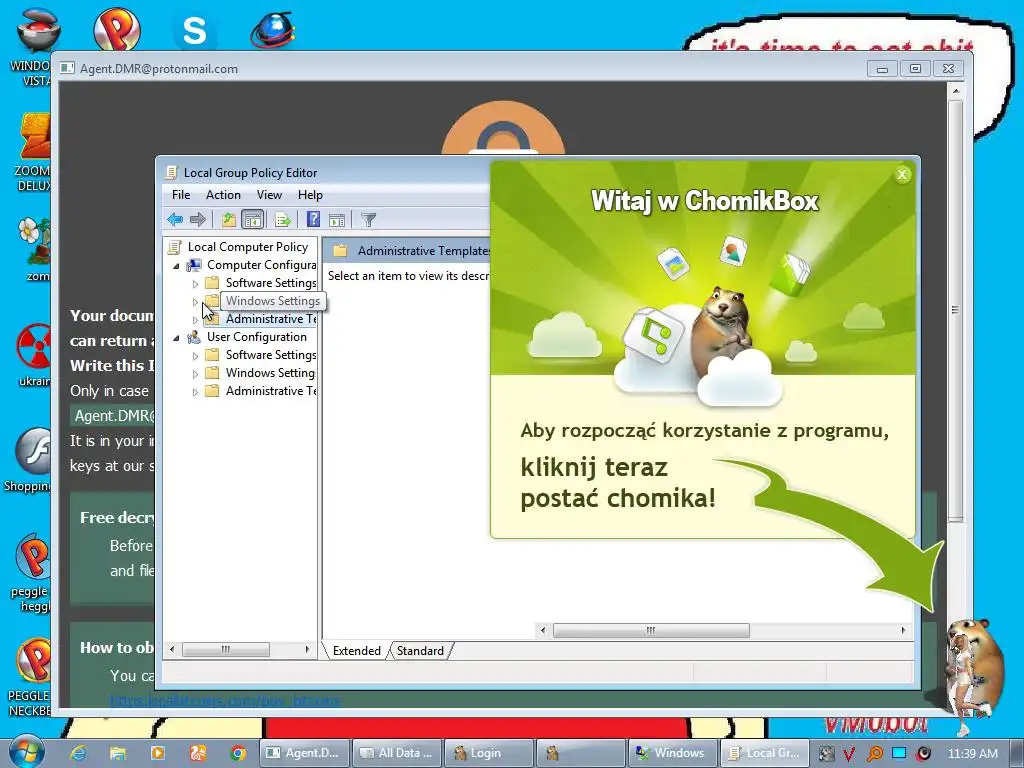Expand Administrative Templates under Computer Configuration
This screenshot has height=768, width=1024.
(x=195, y=320)
